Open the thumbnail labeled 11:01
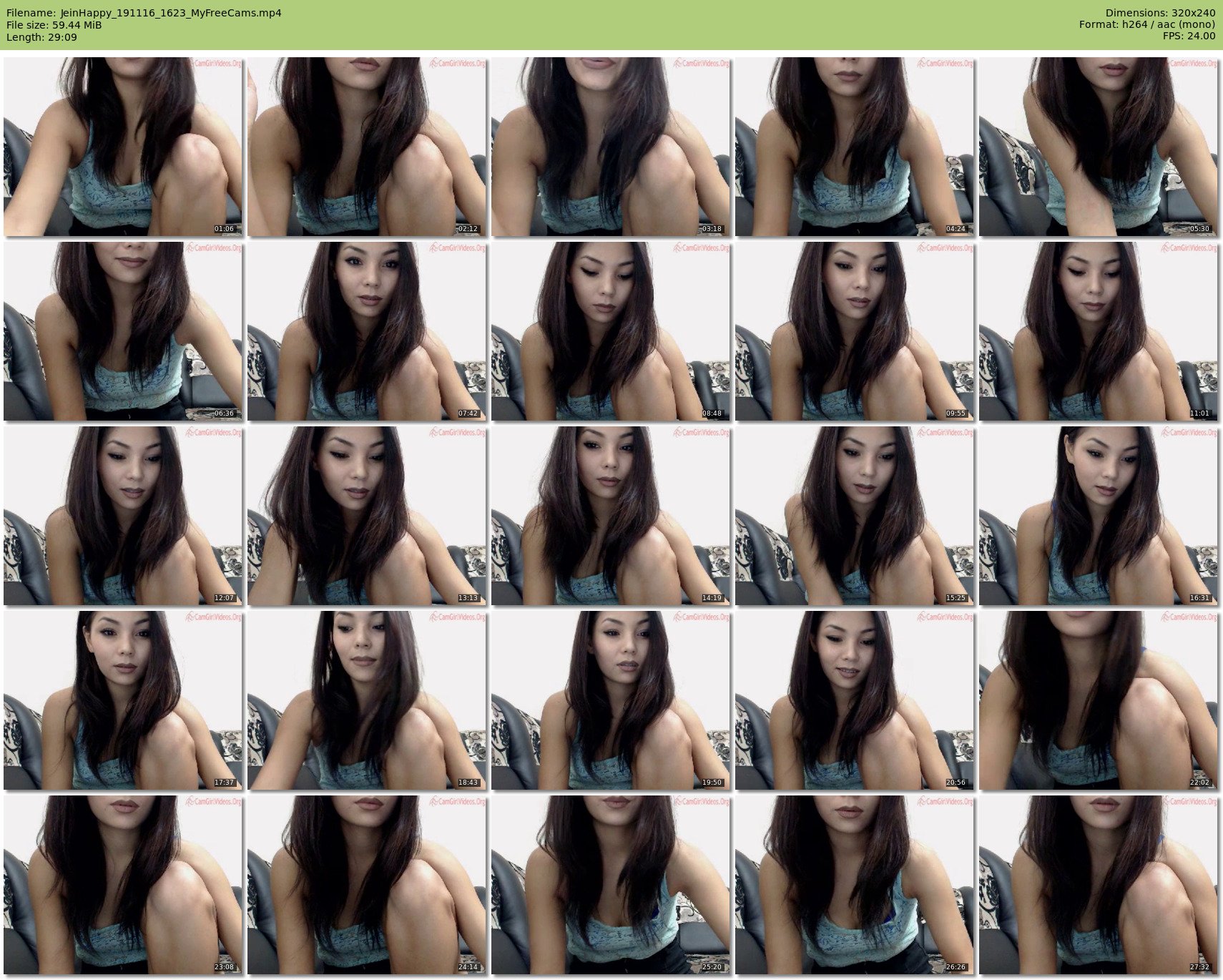Image resolution: width=1223 pixels, height=980 pixels. (x=1098, y=331)
